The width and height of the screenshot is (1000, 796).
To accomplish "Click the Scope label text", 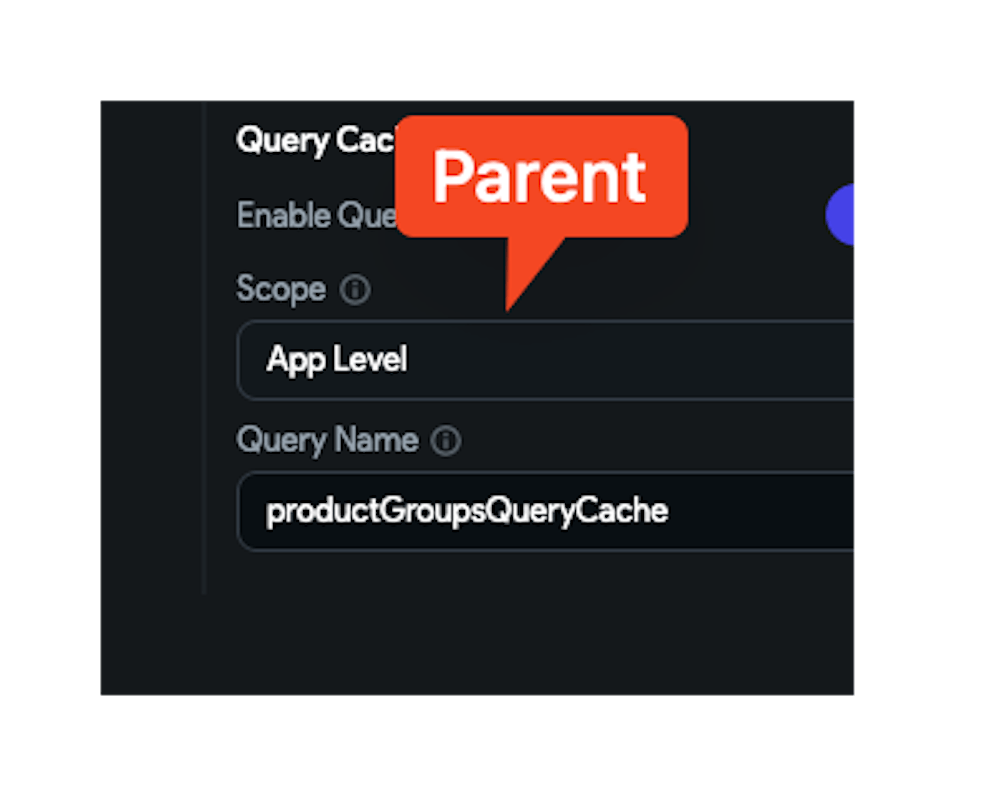I will pos(281,289).
